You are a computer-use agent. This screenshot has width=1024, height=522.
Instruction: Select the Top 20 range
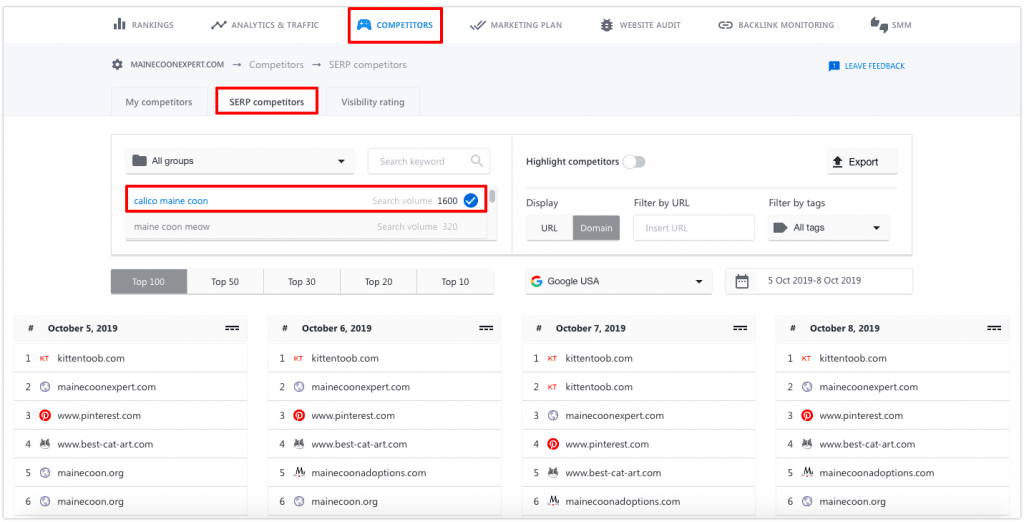point(378,282)
